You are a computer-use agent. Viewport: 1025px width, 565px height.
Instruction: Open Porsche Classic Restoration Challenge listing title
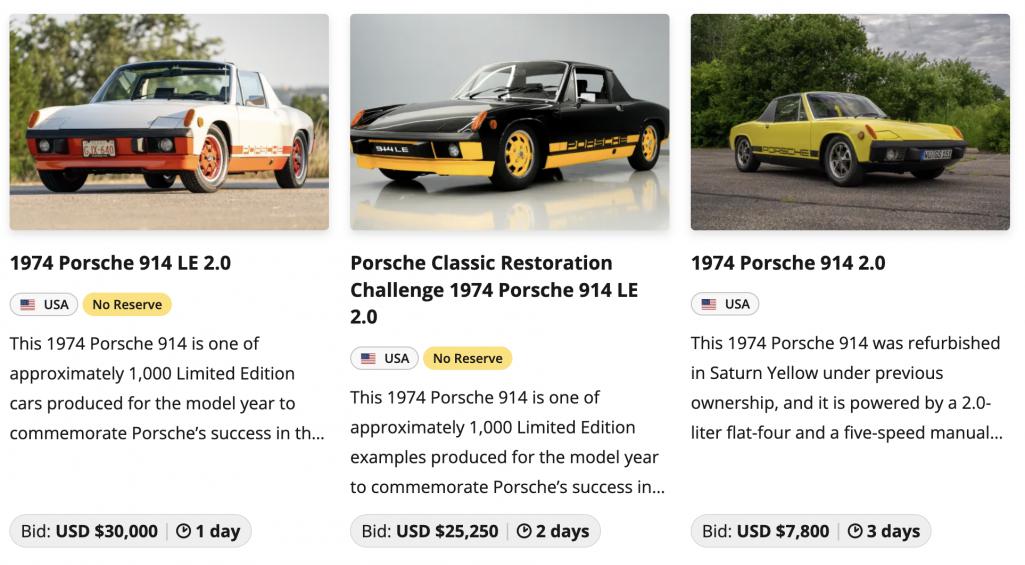(494, 290)
